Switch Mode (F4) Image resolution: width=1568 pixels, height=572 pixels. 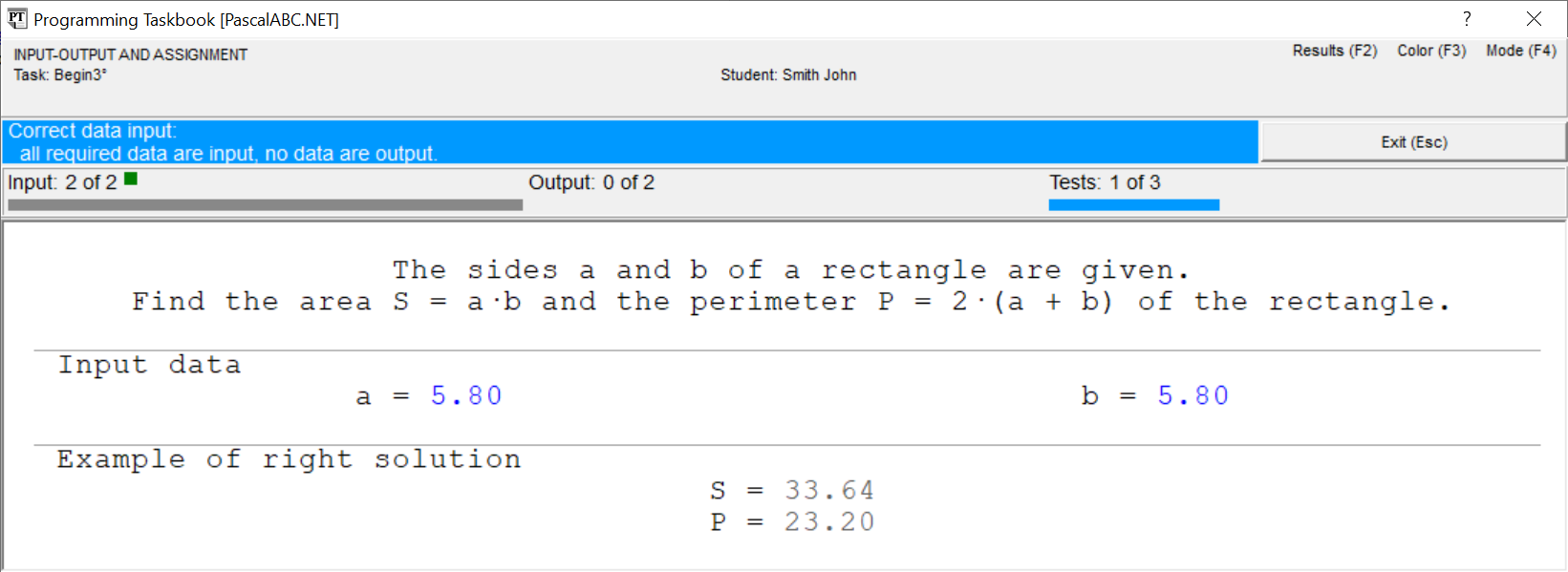[1521, 51]
